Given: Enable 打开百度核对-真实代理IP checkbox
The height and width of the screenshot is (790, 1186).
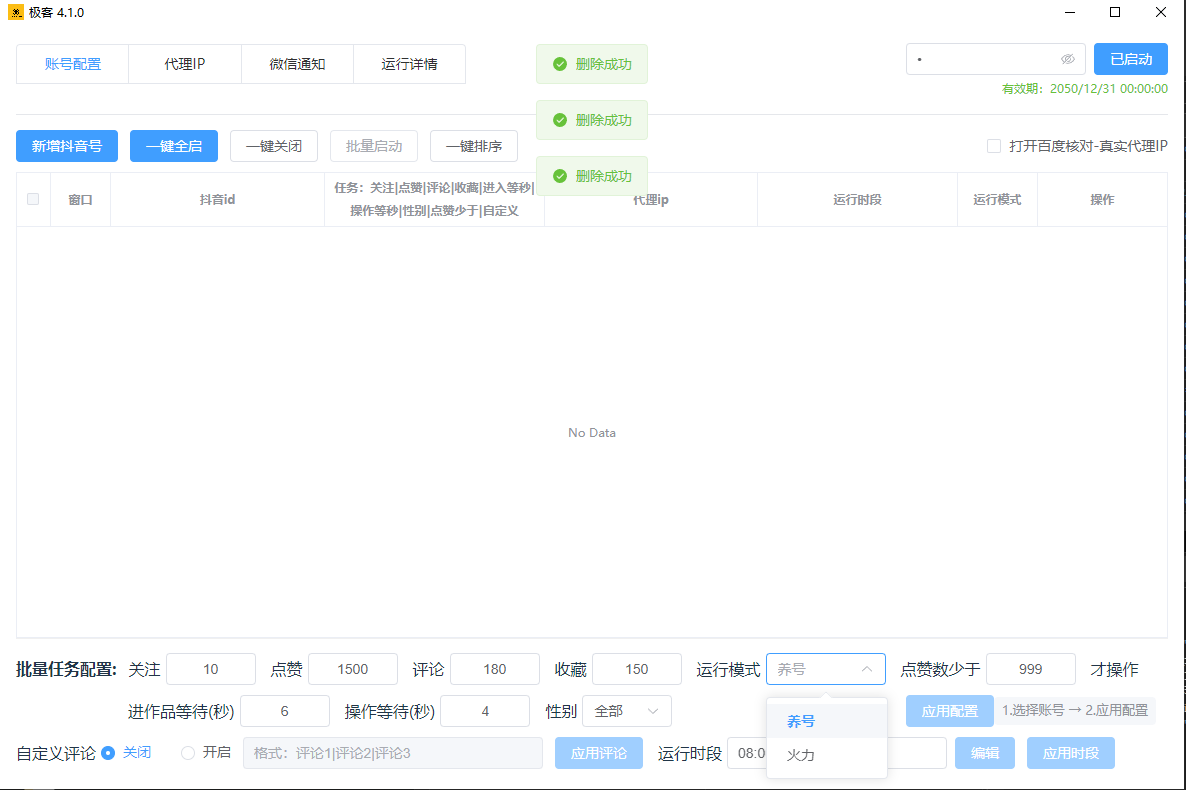Looking at the screenshot, I should click(x=994, y=146).
